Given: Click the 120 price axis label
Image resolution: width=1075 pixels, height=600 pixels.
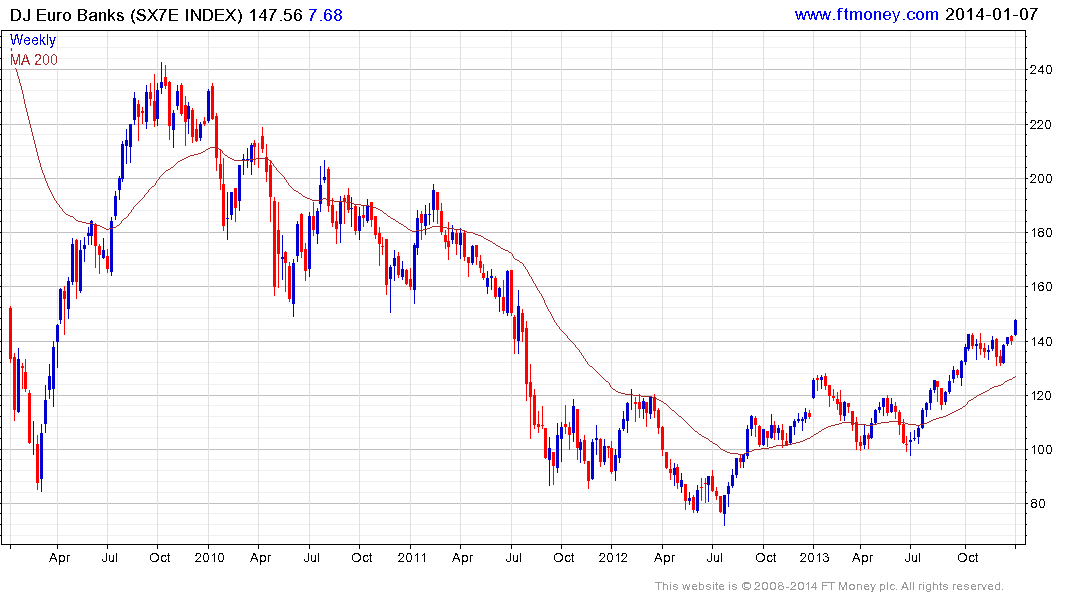Looking at the screenshot, I should (x=1041, y=396).
